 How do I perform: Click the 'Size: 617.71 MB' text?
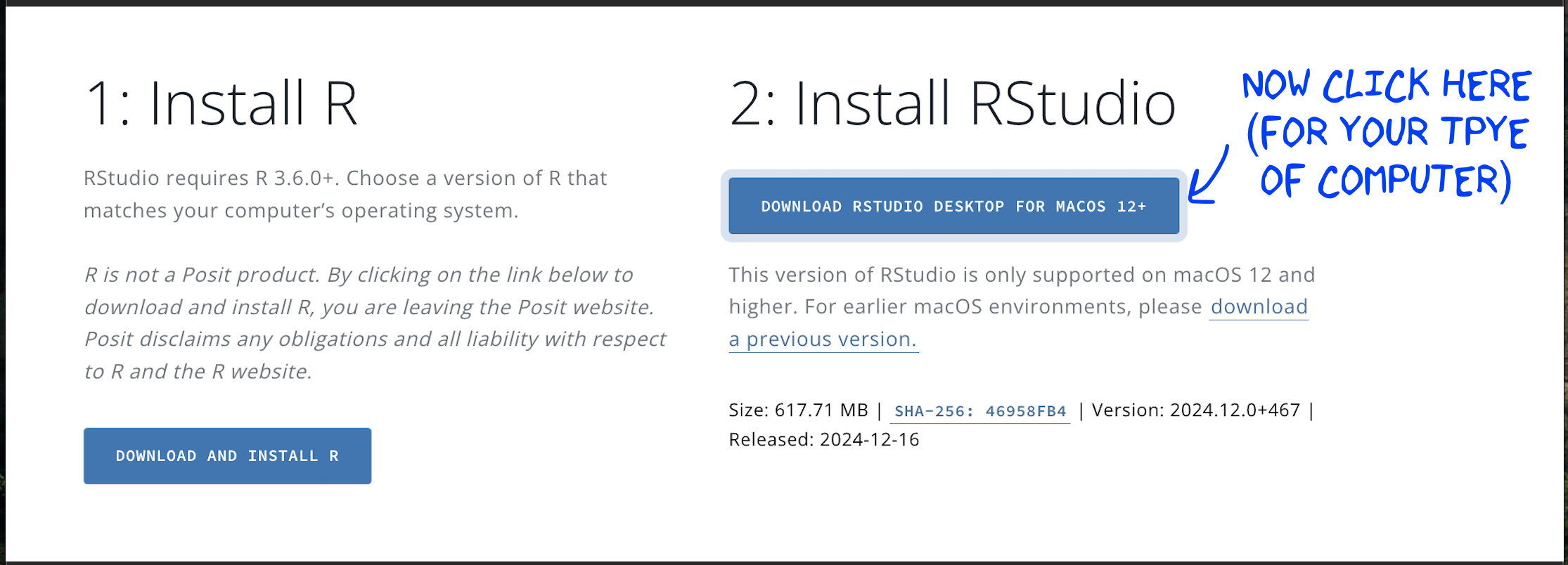click(x=798, y=410)
